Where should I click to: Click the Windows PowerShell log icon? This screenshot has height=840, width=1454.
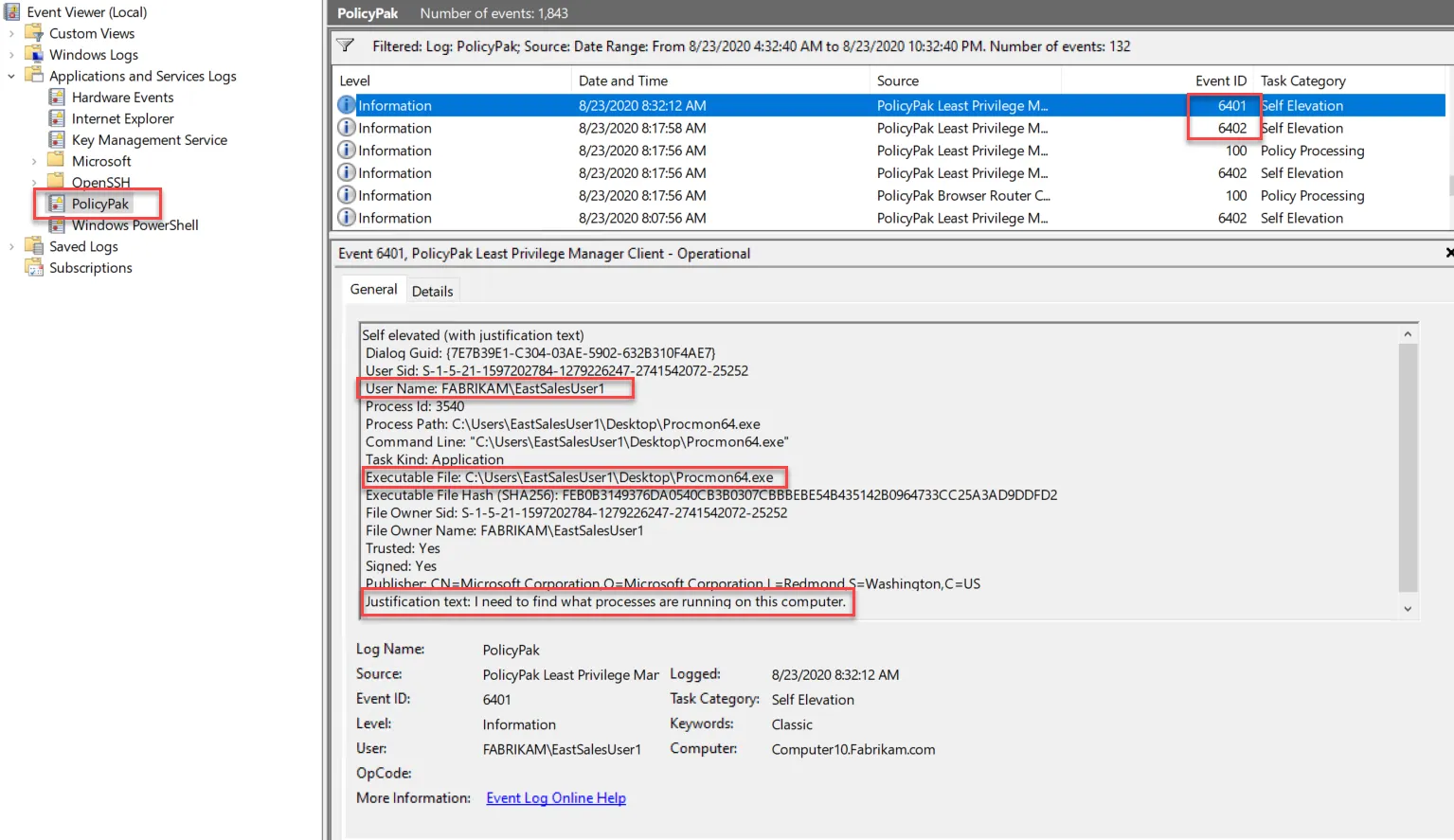[57, 225]
